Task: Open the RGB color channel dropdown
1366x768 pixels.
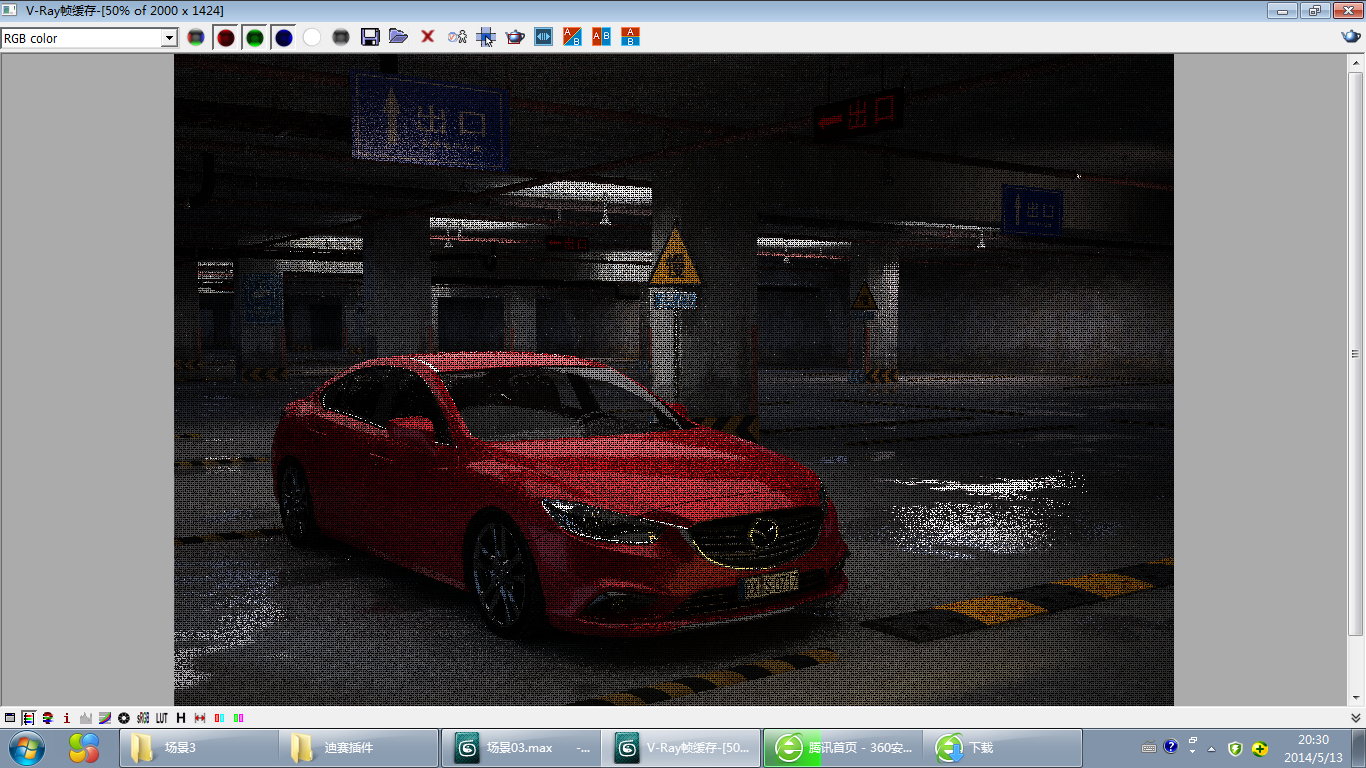Action: point(169,38)
